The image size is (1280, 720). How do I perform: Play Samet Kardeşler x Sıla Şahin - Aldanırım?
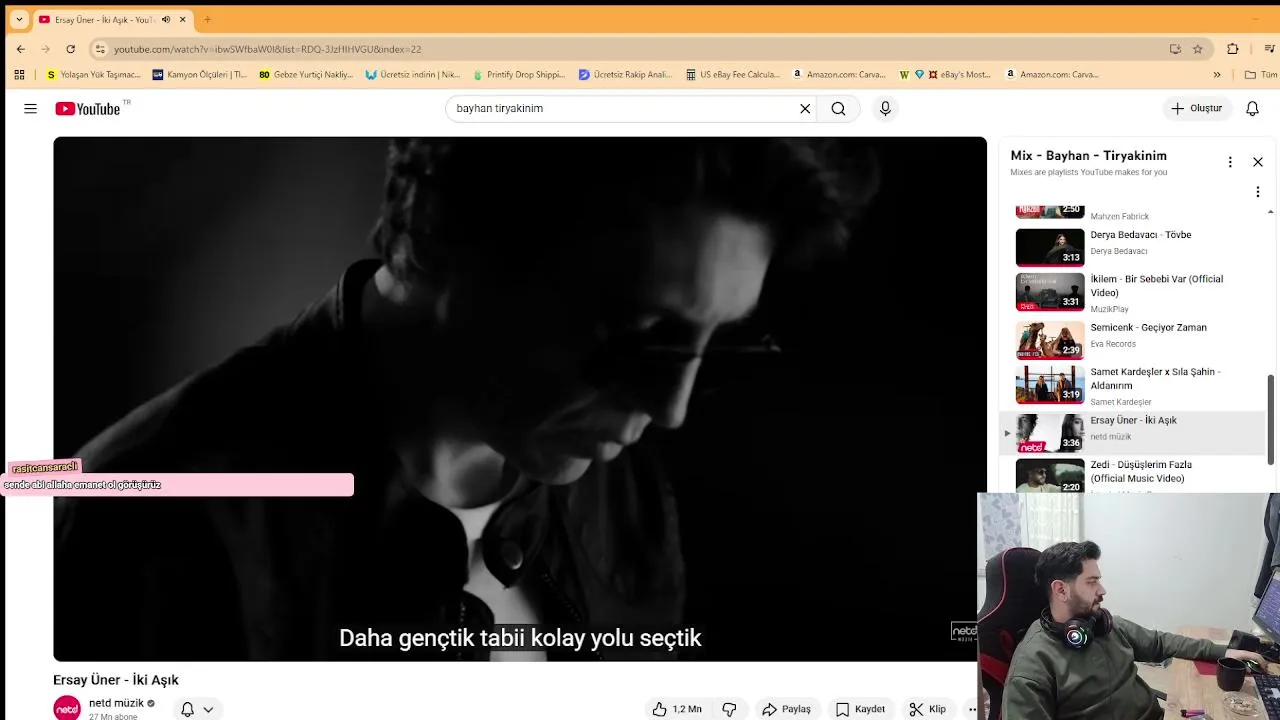(1134, 384)
